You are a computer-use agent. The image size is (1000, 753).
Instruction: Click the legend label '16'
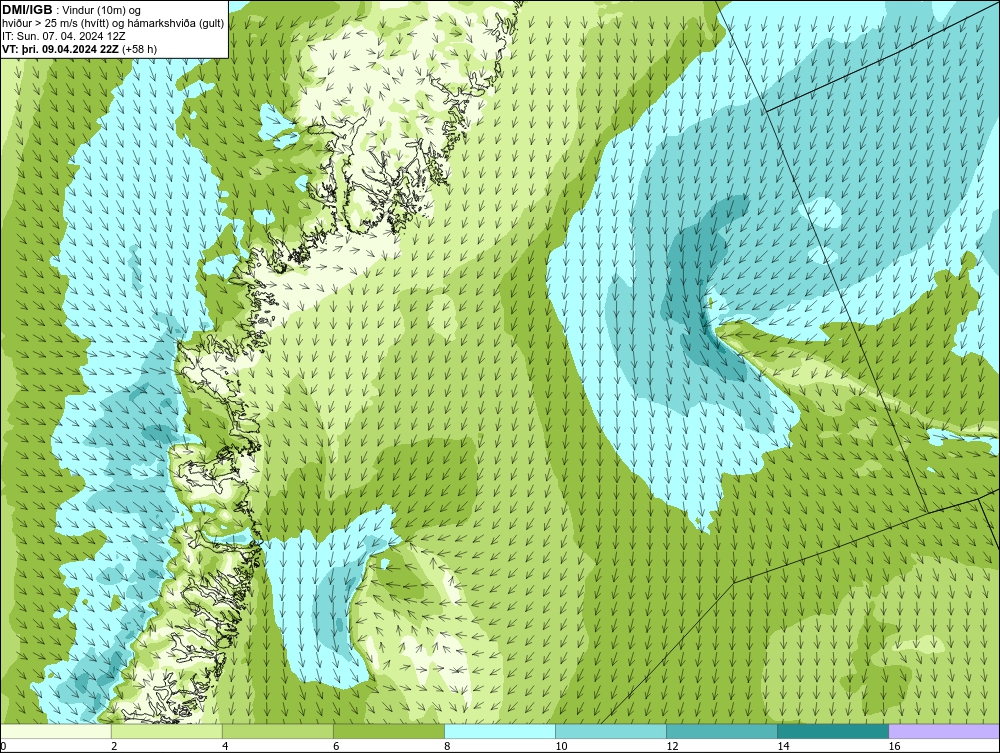(x=894, y=746)
